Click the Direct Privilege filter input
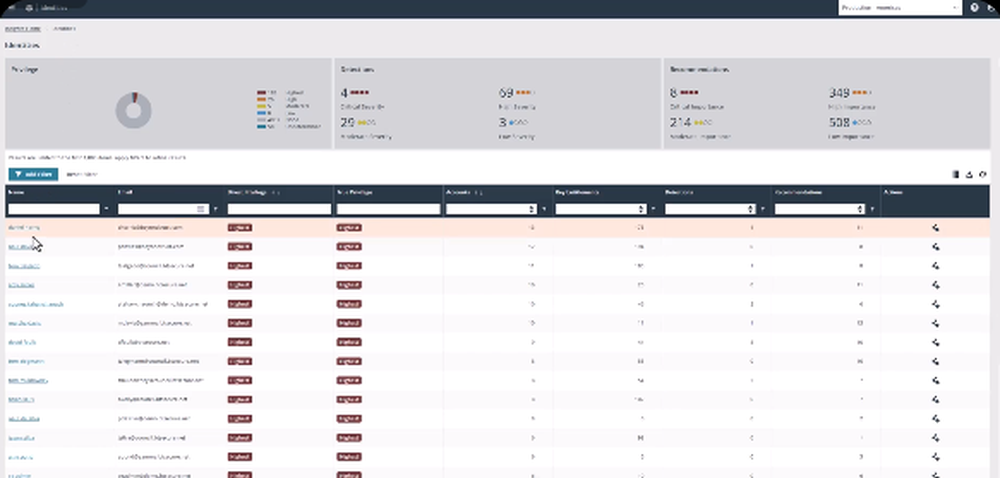The width and height of the screenshot is (1000, 478). (x=279, y=209)
